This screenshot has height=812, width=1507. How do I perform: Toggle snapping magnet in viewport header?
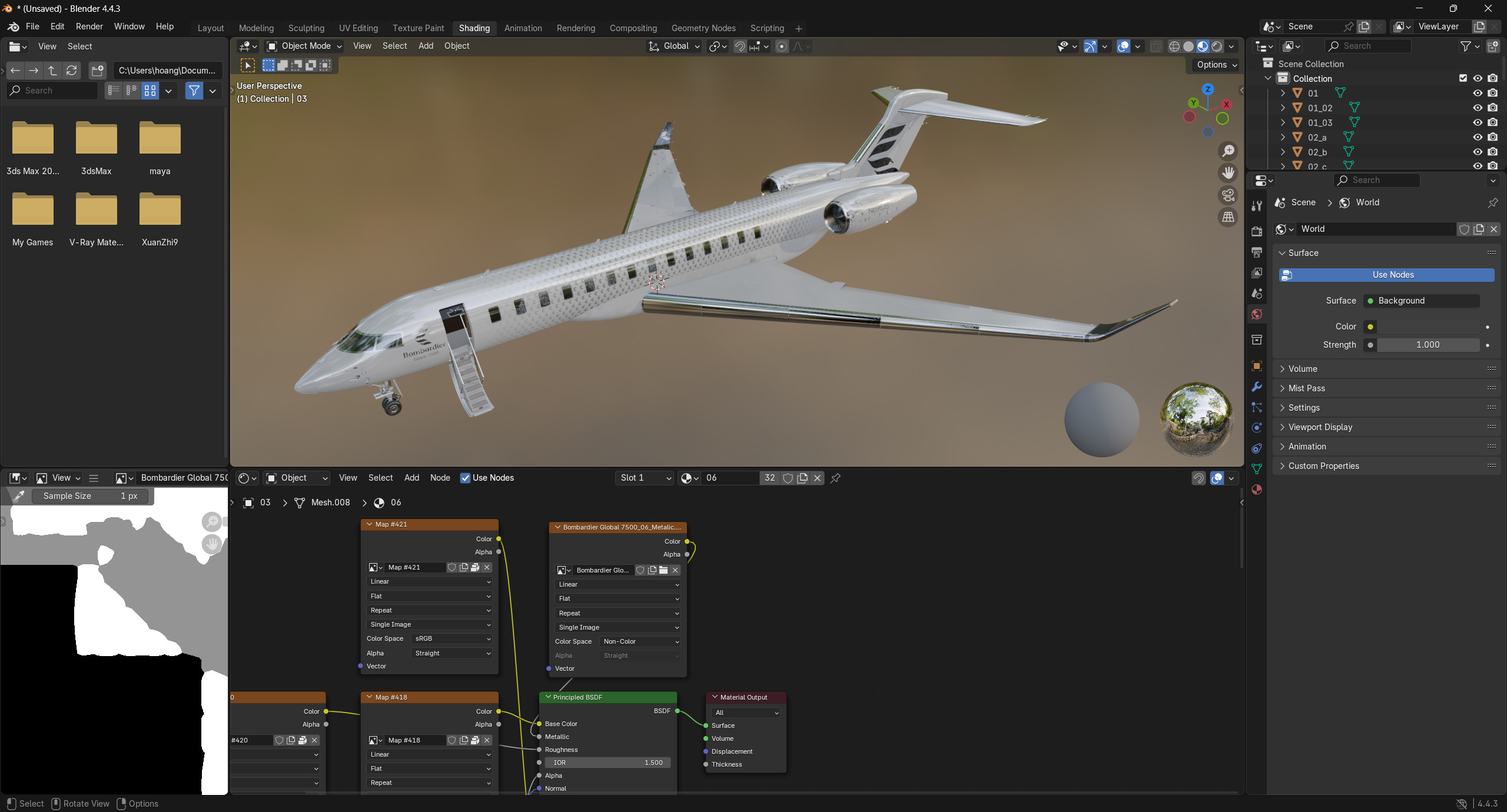(x=740, y=46)
